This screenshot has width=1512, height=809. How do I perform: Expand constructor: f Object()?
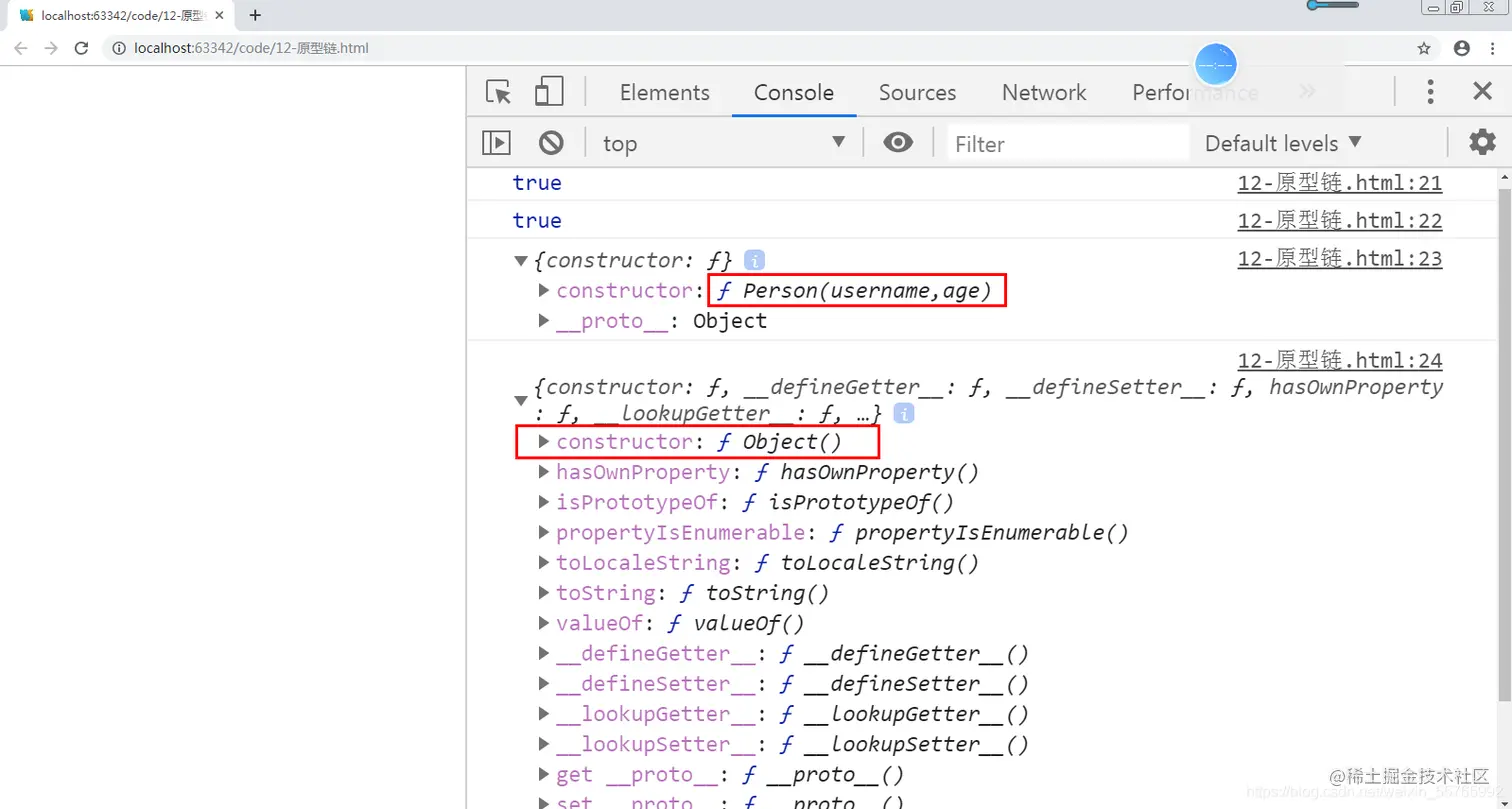point(544,441)
